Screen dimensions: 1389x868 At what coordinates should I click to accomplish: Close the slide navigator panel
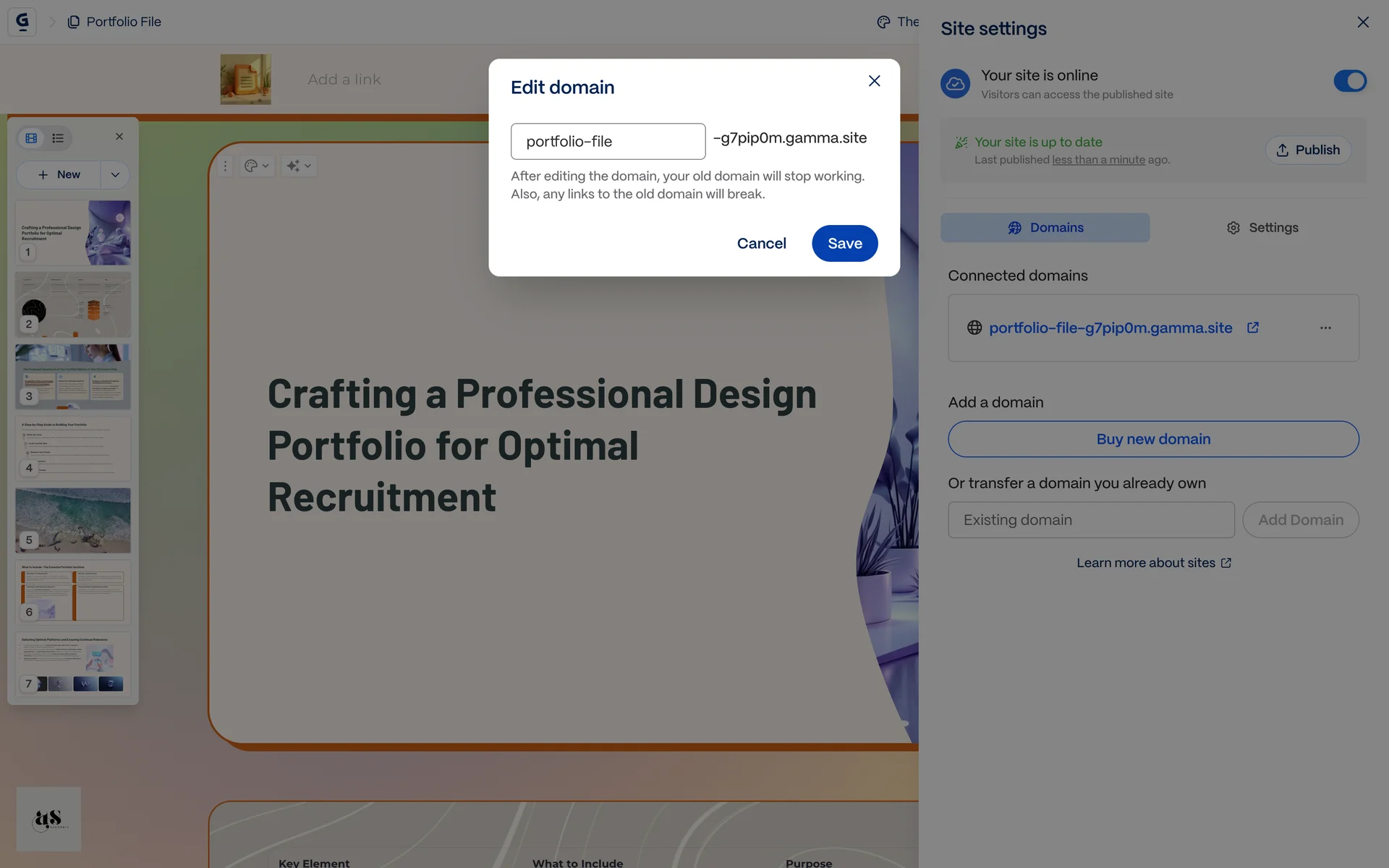[119, 137]
